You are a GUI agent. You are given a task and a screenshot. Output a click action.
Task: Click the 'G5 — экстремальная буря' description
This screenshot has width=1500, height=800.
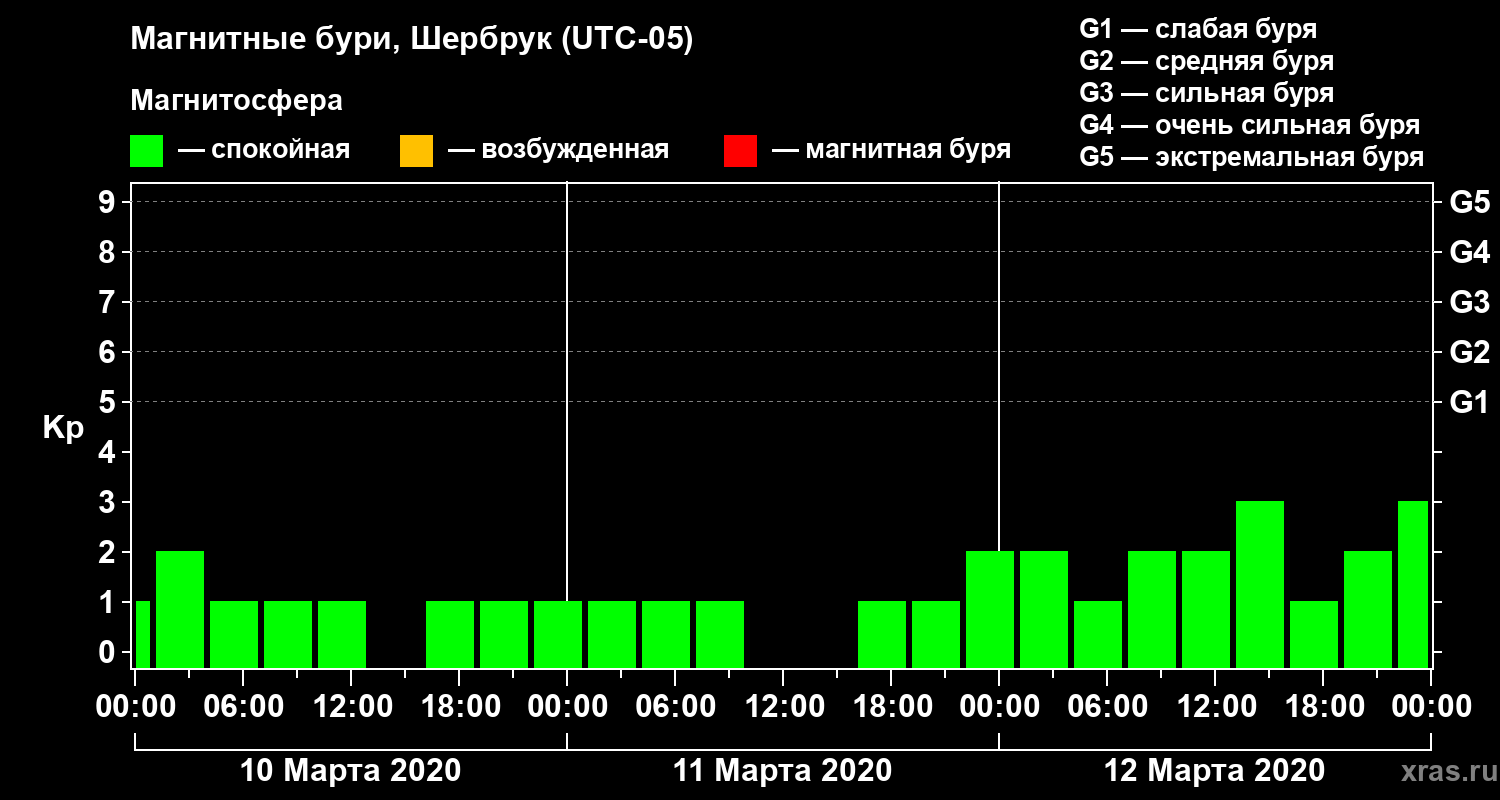pyautogui.click(x=1251, y=157)
